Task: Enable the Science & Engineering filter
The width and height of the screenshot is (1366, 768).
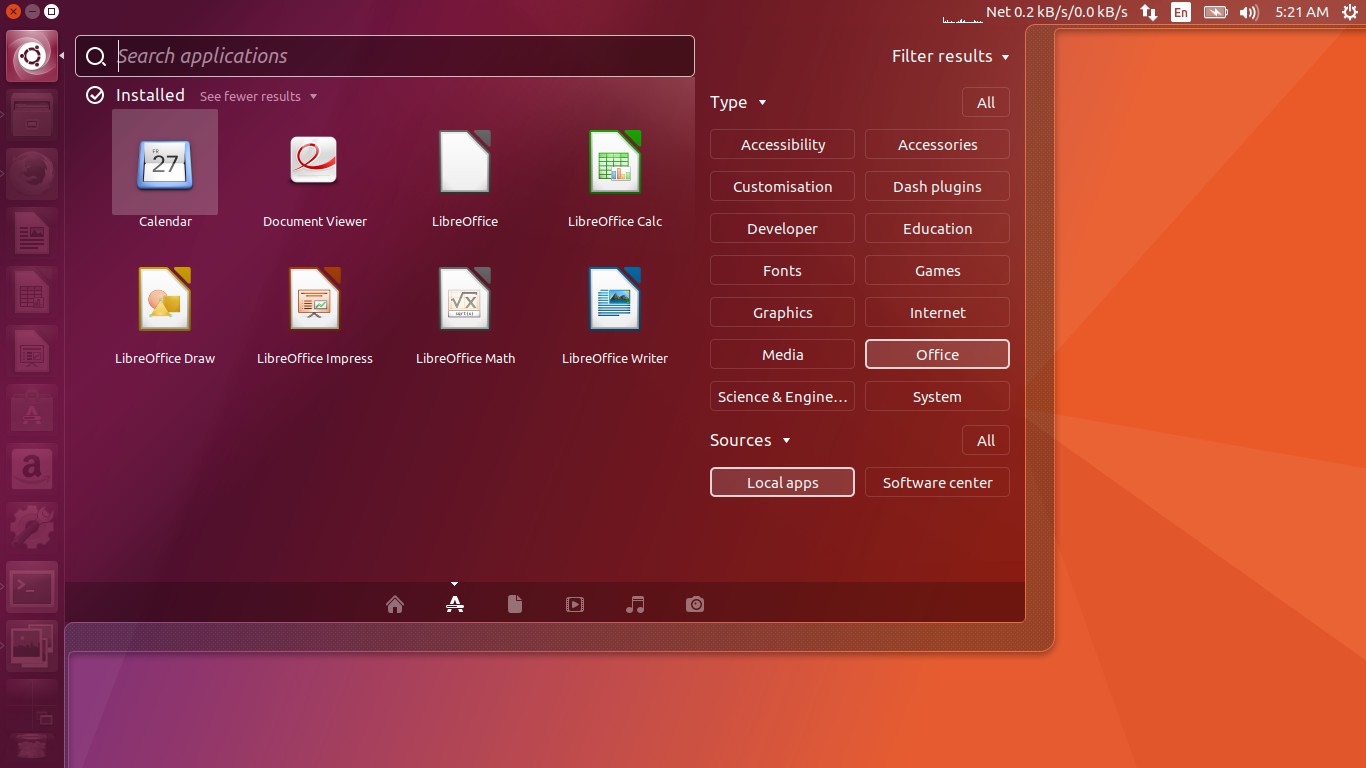Action: pyautogui.click(x=782, y=396)
